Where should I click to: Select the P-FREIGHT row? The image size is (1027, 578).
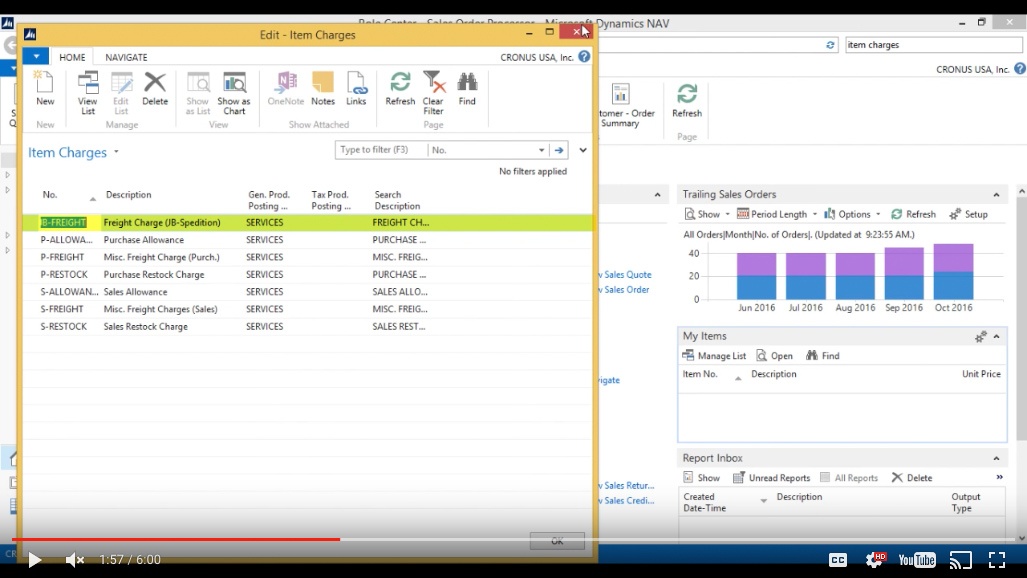[x=308, y=257]
